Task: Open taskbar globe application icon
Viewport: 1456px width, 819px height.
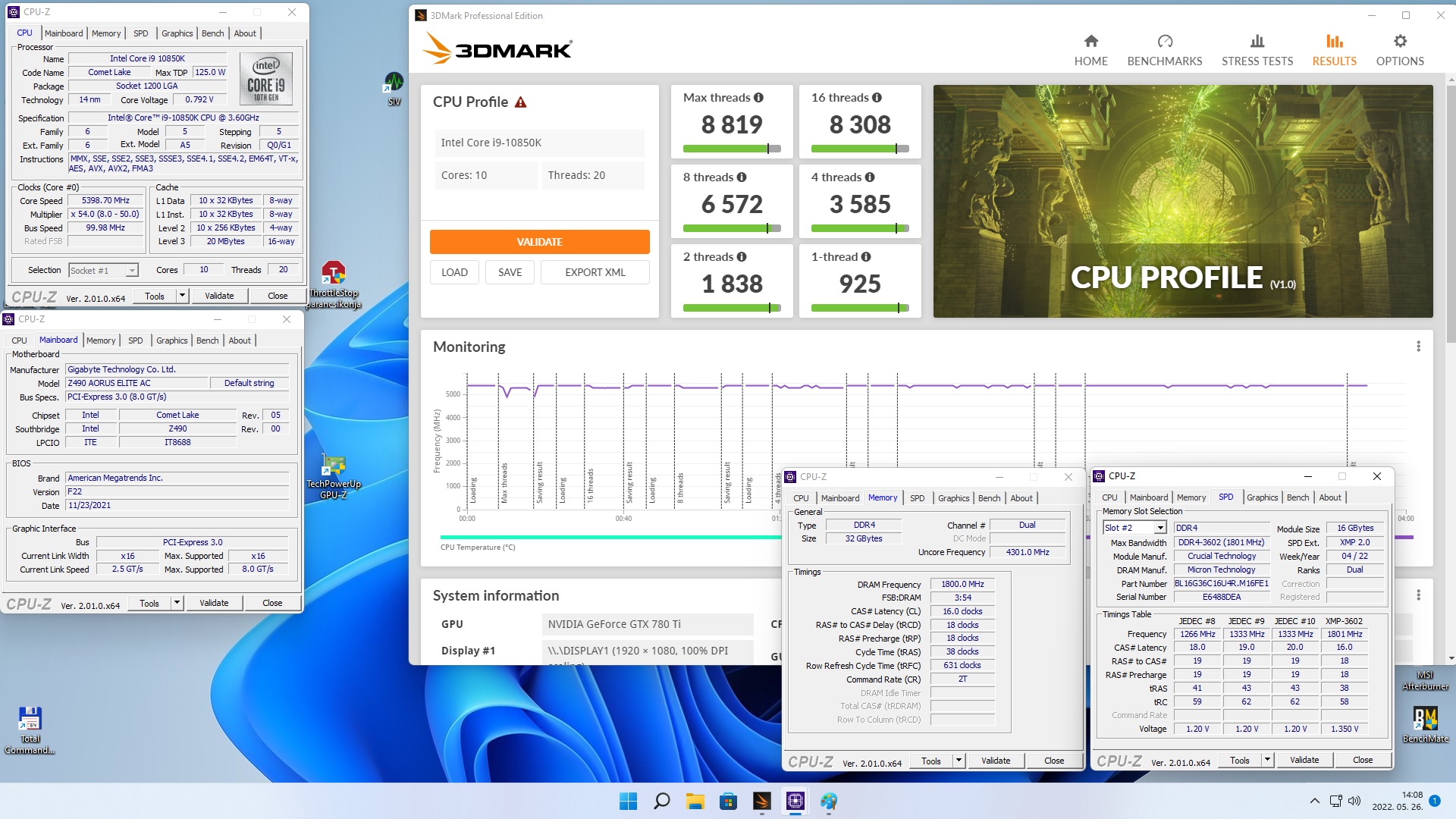Action: click(x=828, y=801)
